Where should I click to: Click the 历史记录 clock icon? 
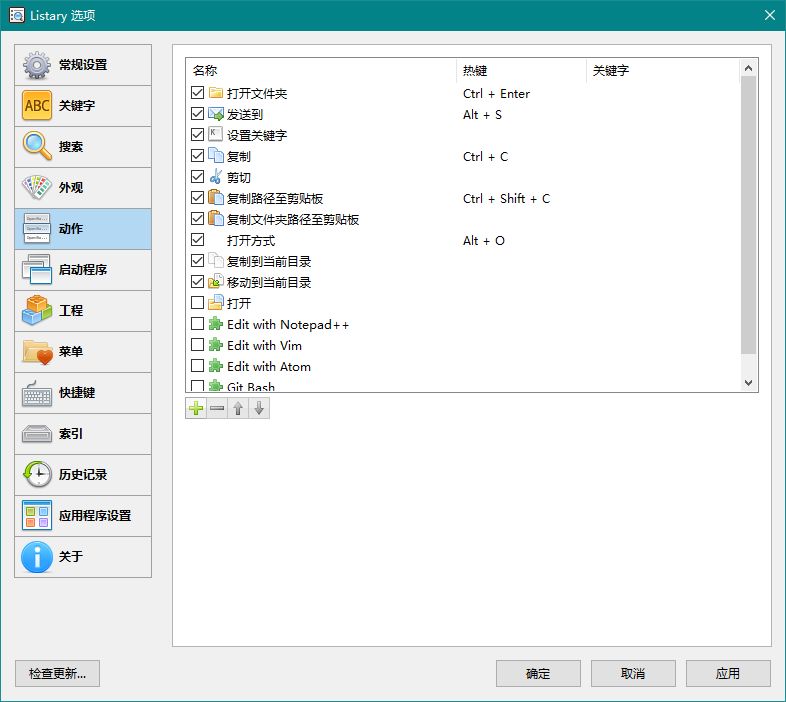tap(37, 475)
